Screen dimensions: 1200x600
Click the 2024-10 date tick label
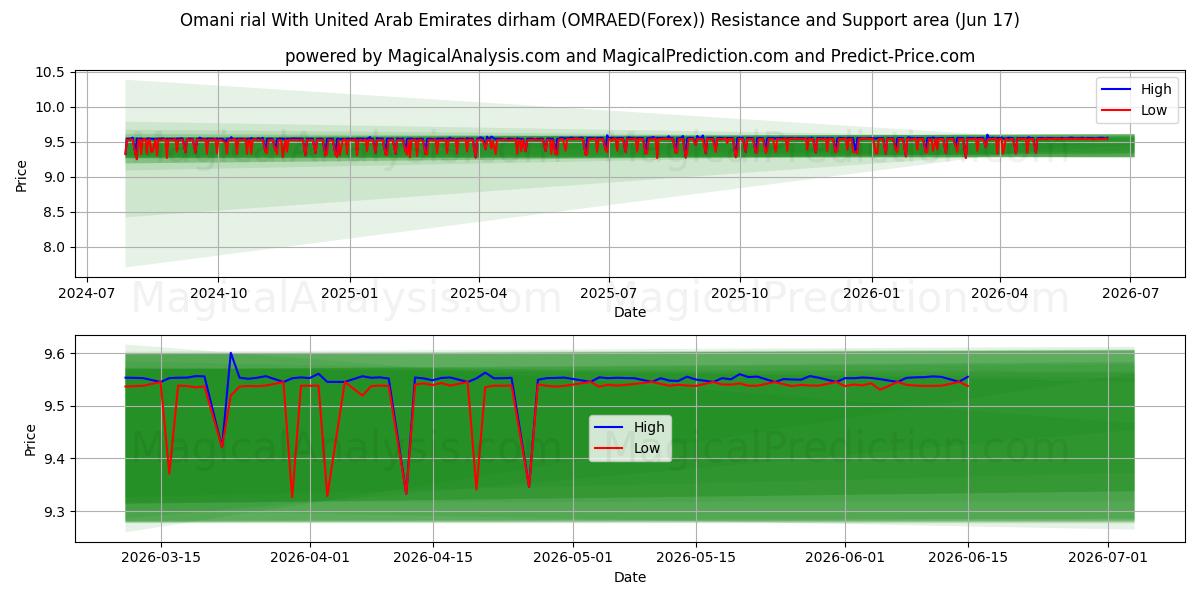[219, 292]
